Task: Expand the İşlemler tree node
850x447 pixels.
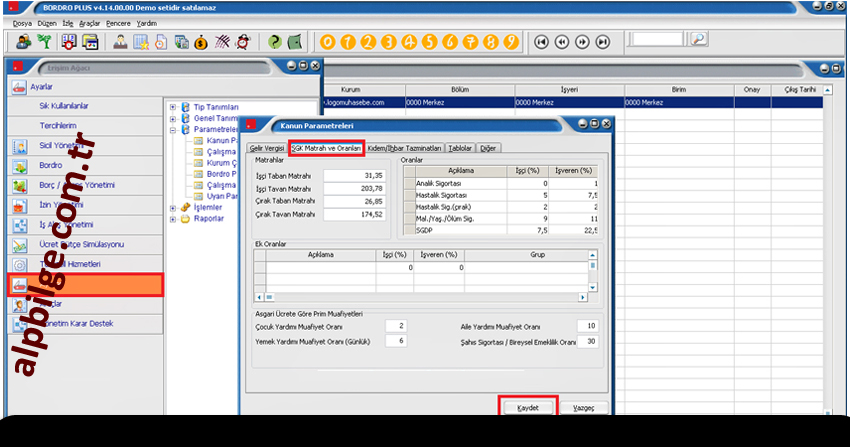Action: tap(173, 207)
